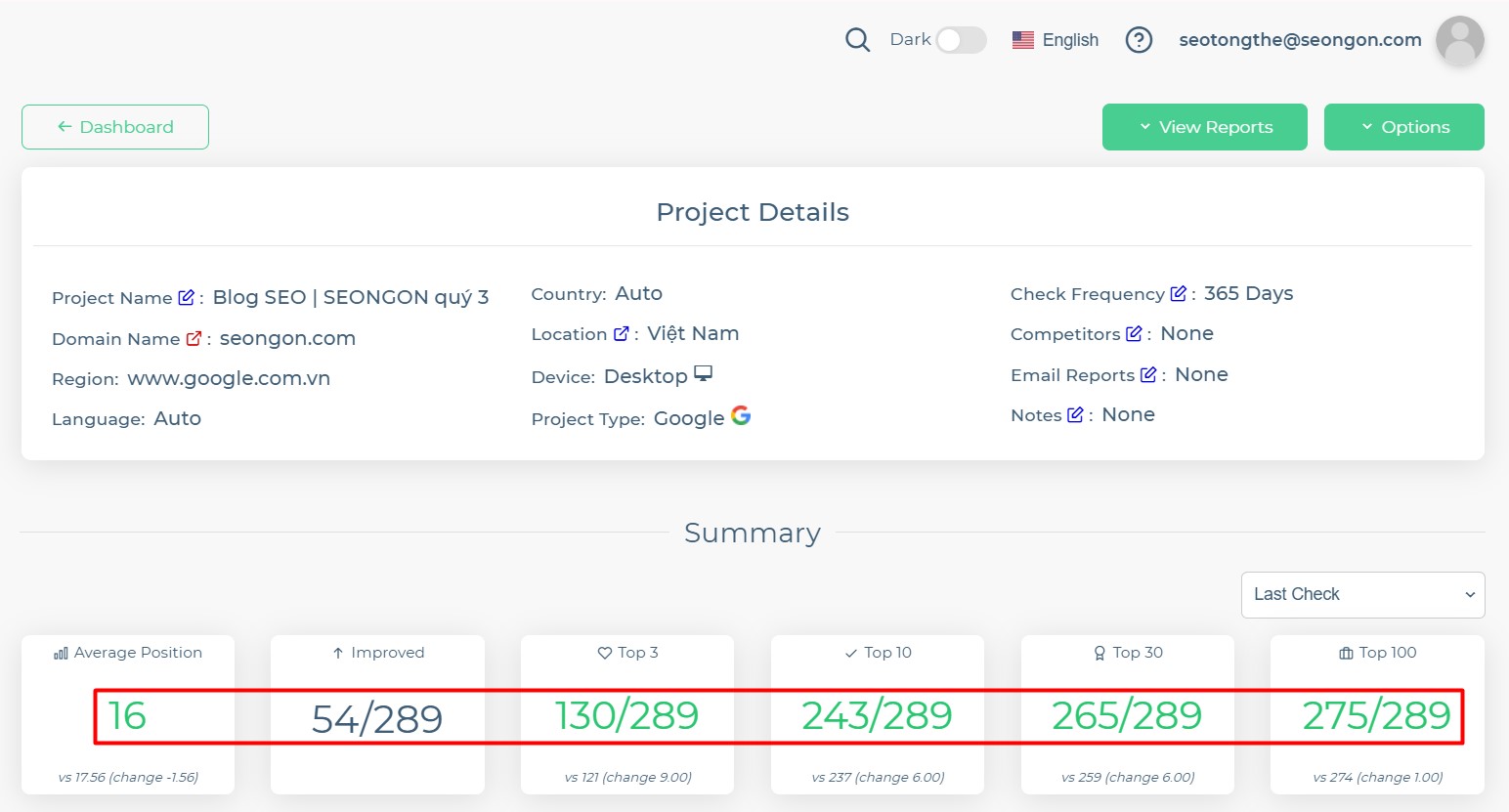This screenshot has width=1509, height=812.
Task: Click the Top 30 award ribbon icon
Action: [1099, 653]
